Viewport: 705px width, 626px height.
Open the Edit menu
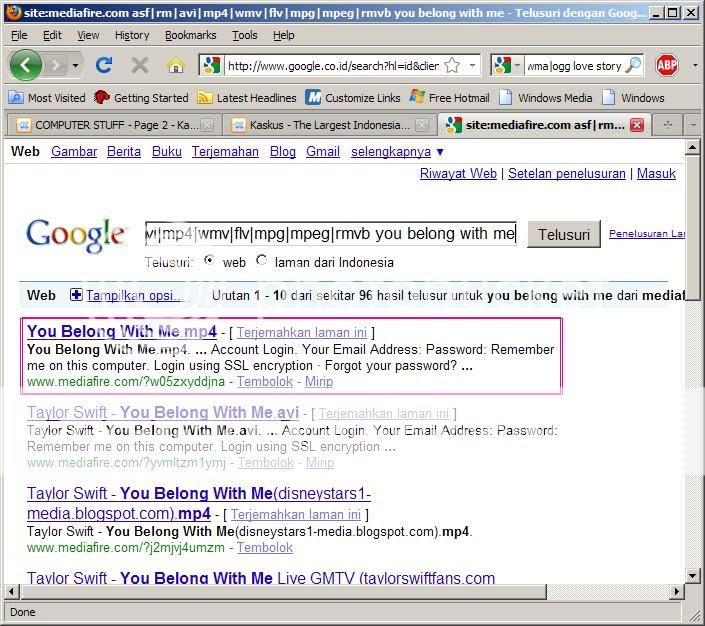(x=52, y=35)
